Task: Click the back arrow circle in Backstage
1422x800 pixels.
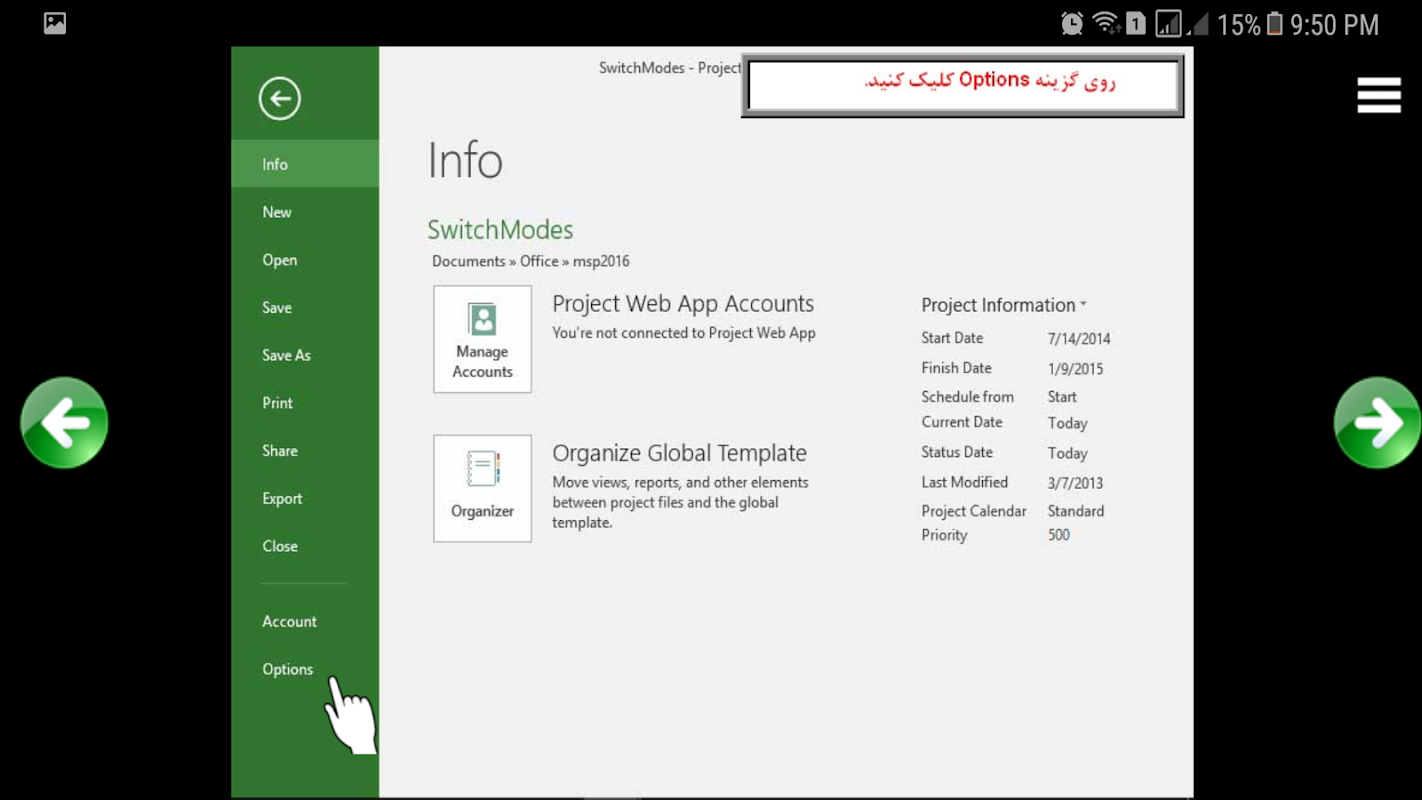Action: pyautogui.click(x=280, y=98)
